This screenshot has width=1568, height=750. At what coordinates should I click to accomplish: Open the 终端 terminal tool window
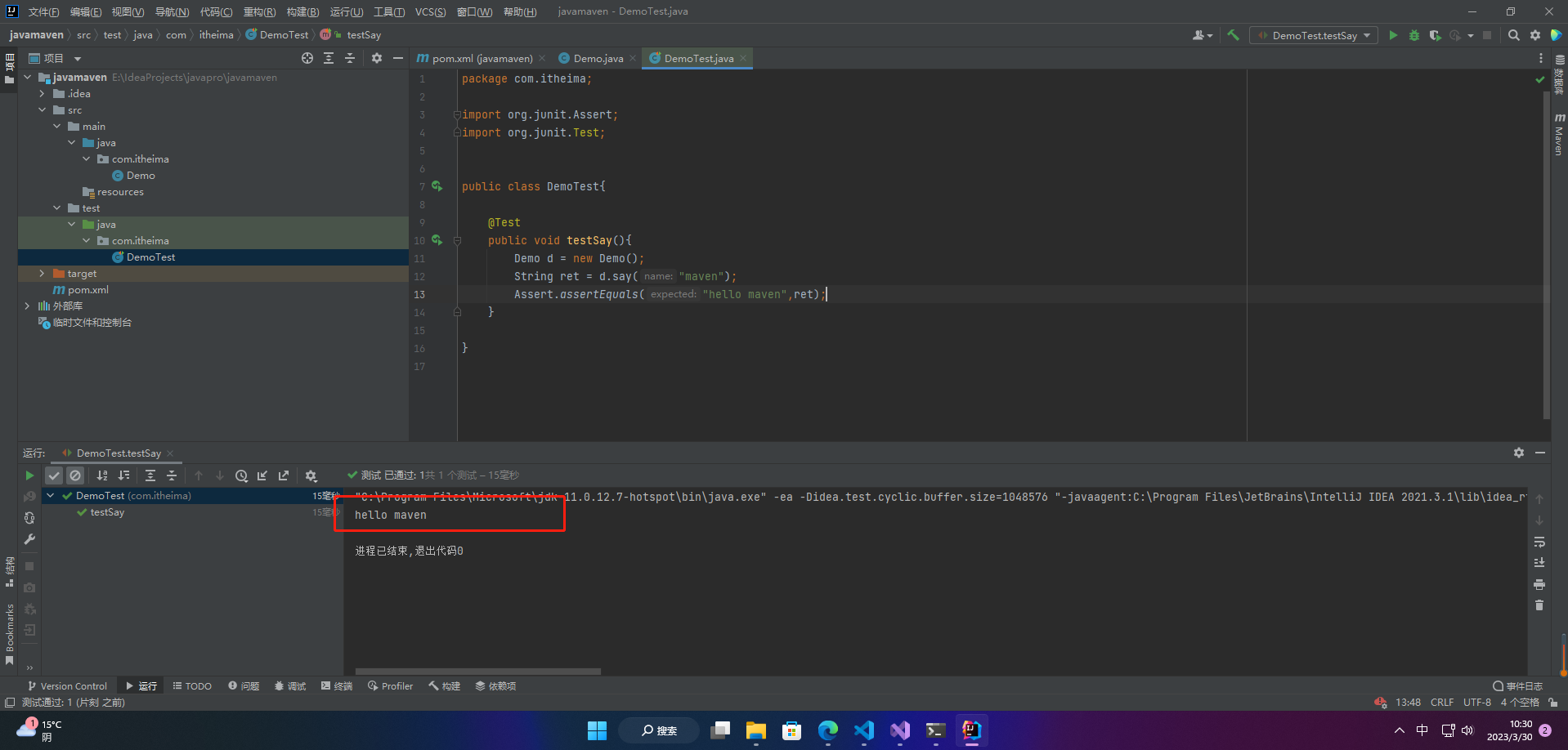click(337, 686)
